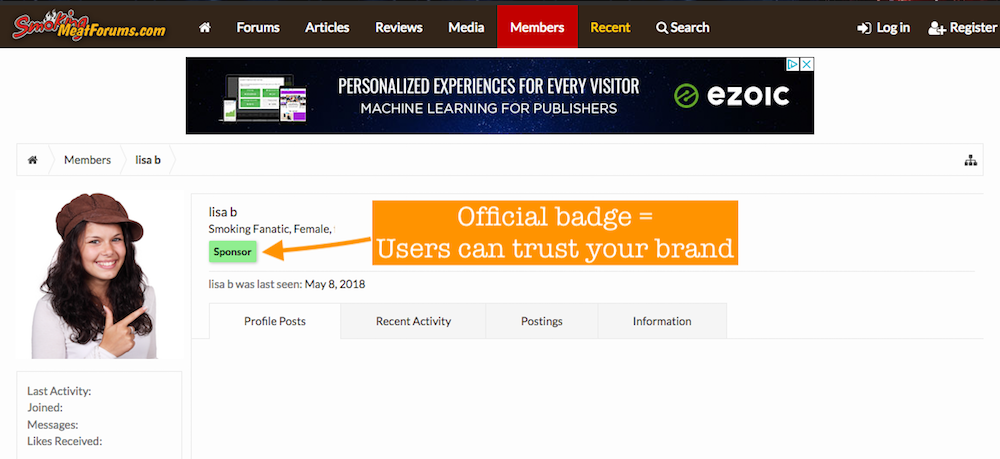Select the Profile Posts tab
The height and width of the screenshot is (459, 1000).
click(x=275, y=321)
